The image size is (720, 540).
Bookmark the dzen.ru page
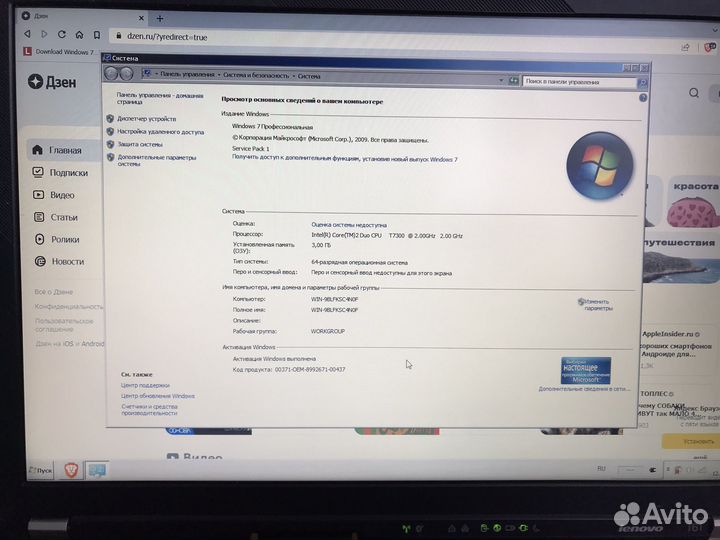97,35
